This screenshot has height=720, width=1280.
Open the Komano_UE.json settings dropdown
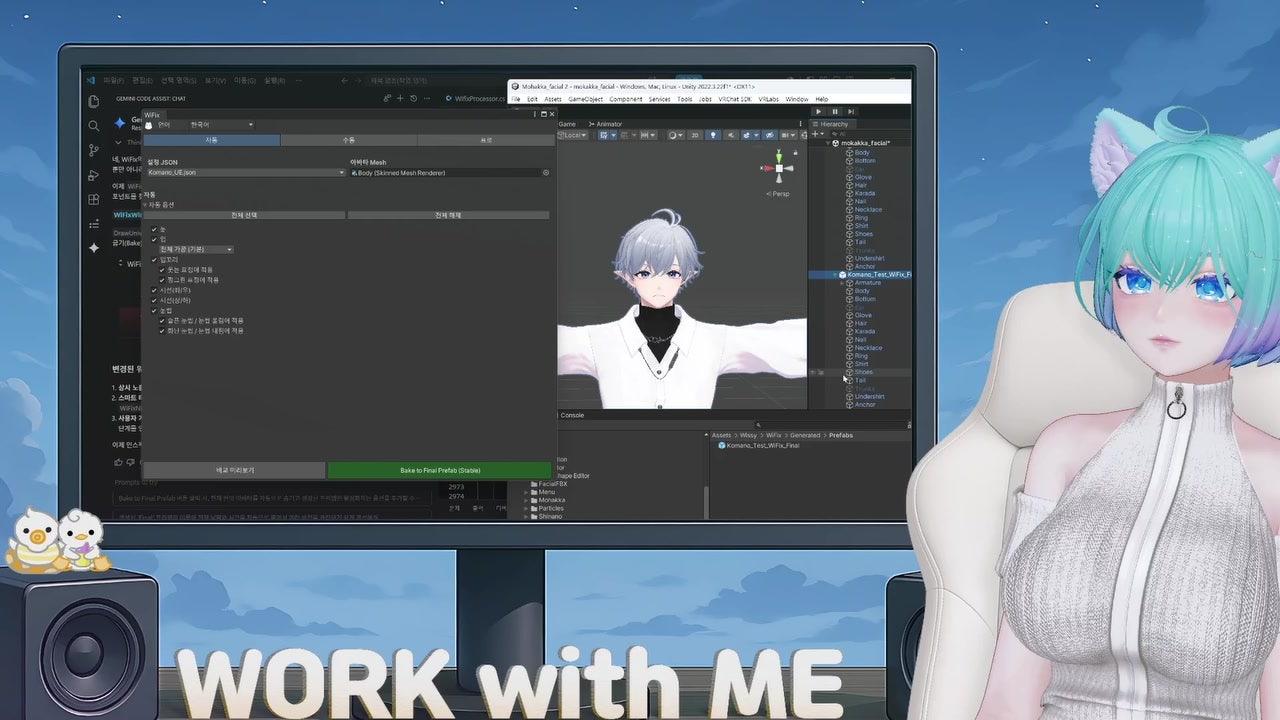(245, 173)
